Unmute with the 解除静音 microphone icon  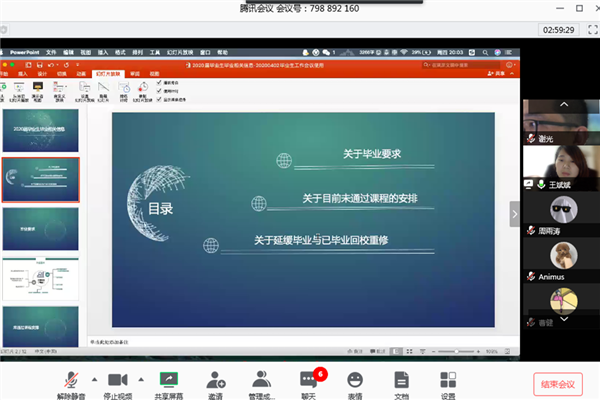point(71,380)
